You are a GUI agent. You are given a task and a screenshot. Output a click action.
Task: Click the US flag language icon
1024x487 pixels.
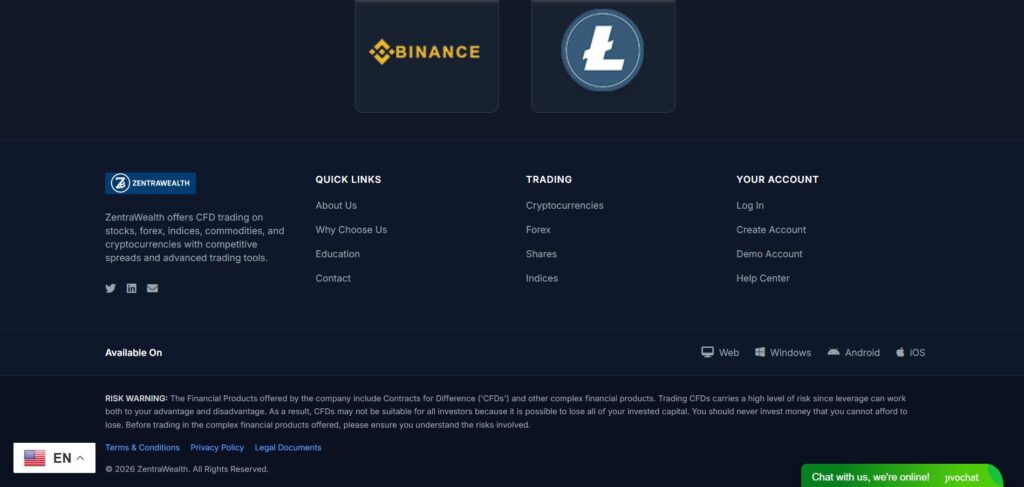coord(35,458)
